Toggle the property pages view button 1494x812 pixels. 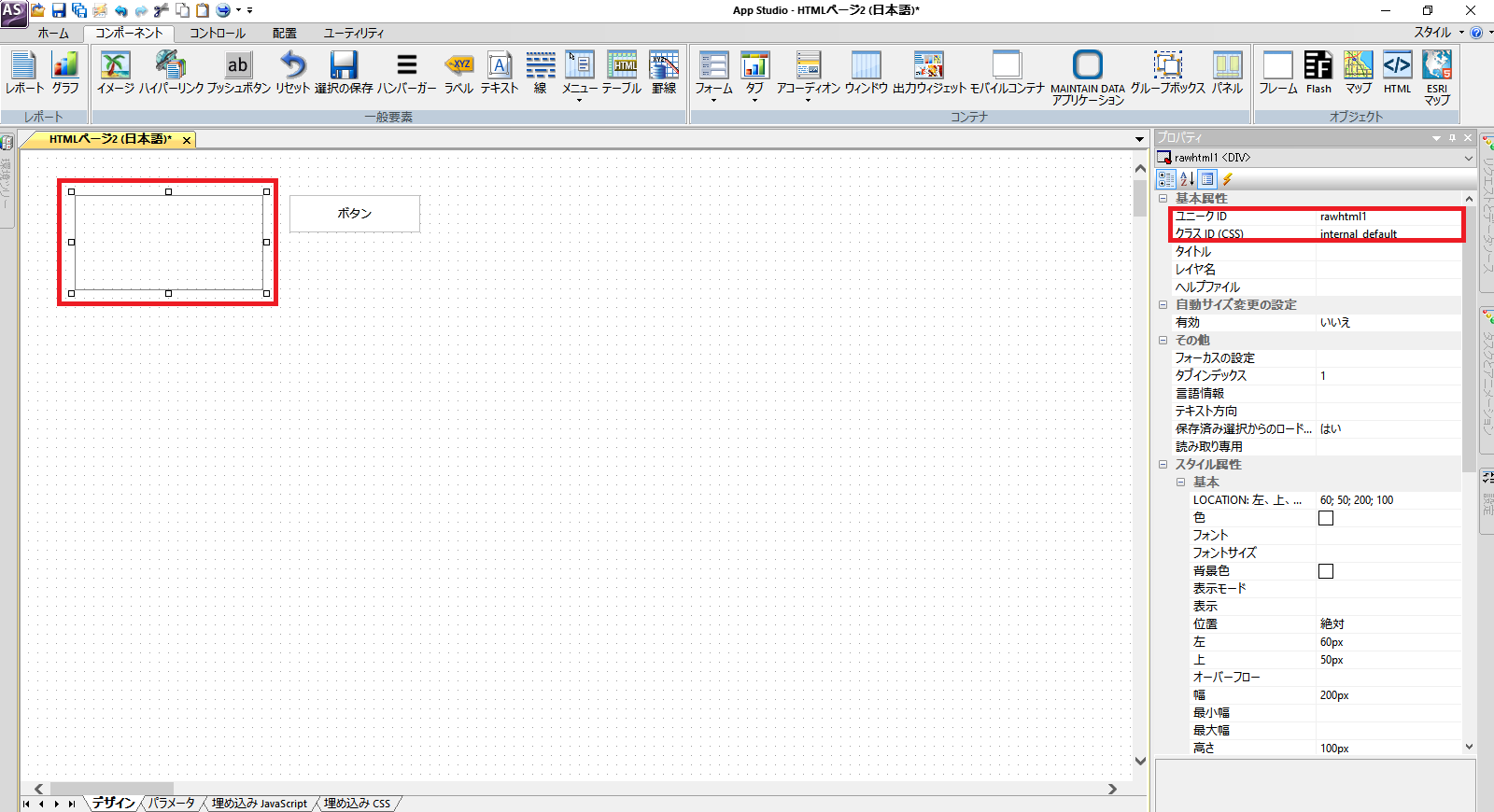1206,179
